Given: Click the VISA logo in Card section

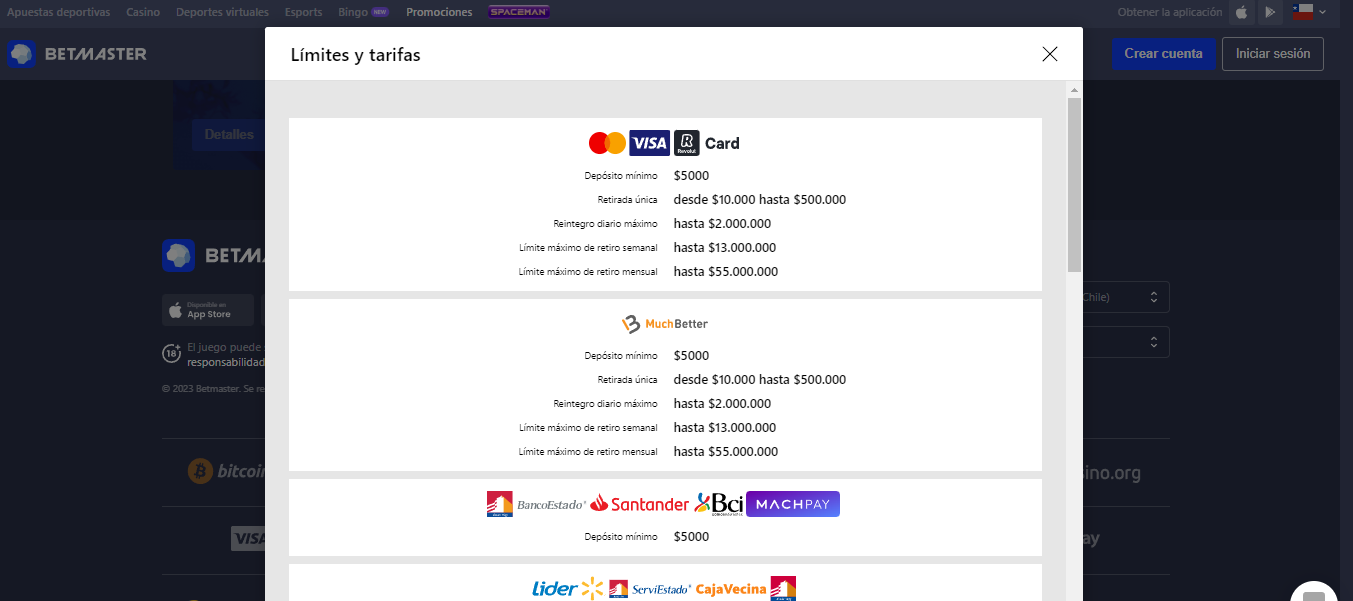Looking at the screenshot, I should pyautogui.click(x=649, y=143).
